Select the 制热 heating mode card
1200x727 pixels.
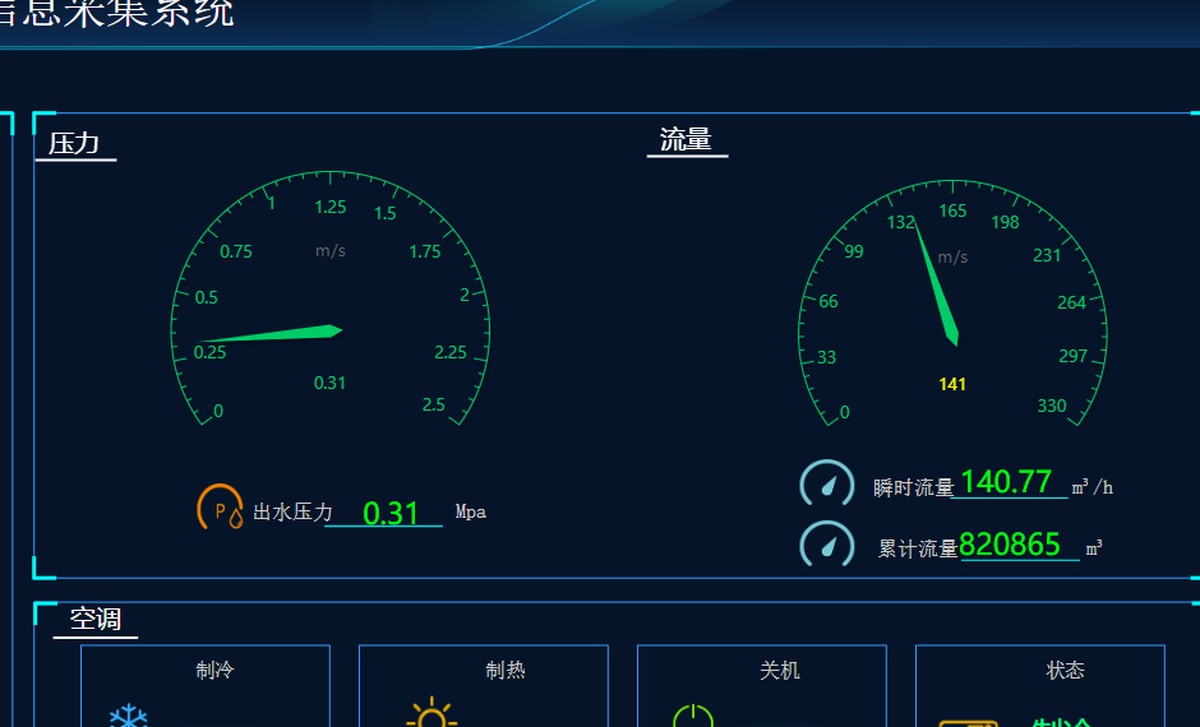coord(483,686)
